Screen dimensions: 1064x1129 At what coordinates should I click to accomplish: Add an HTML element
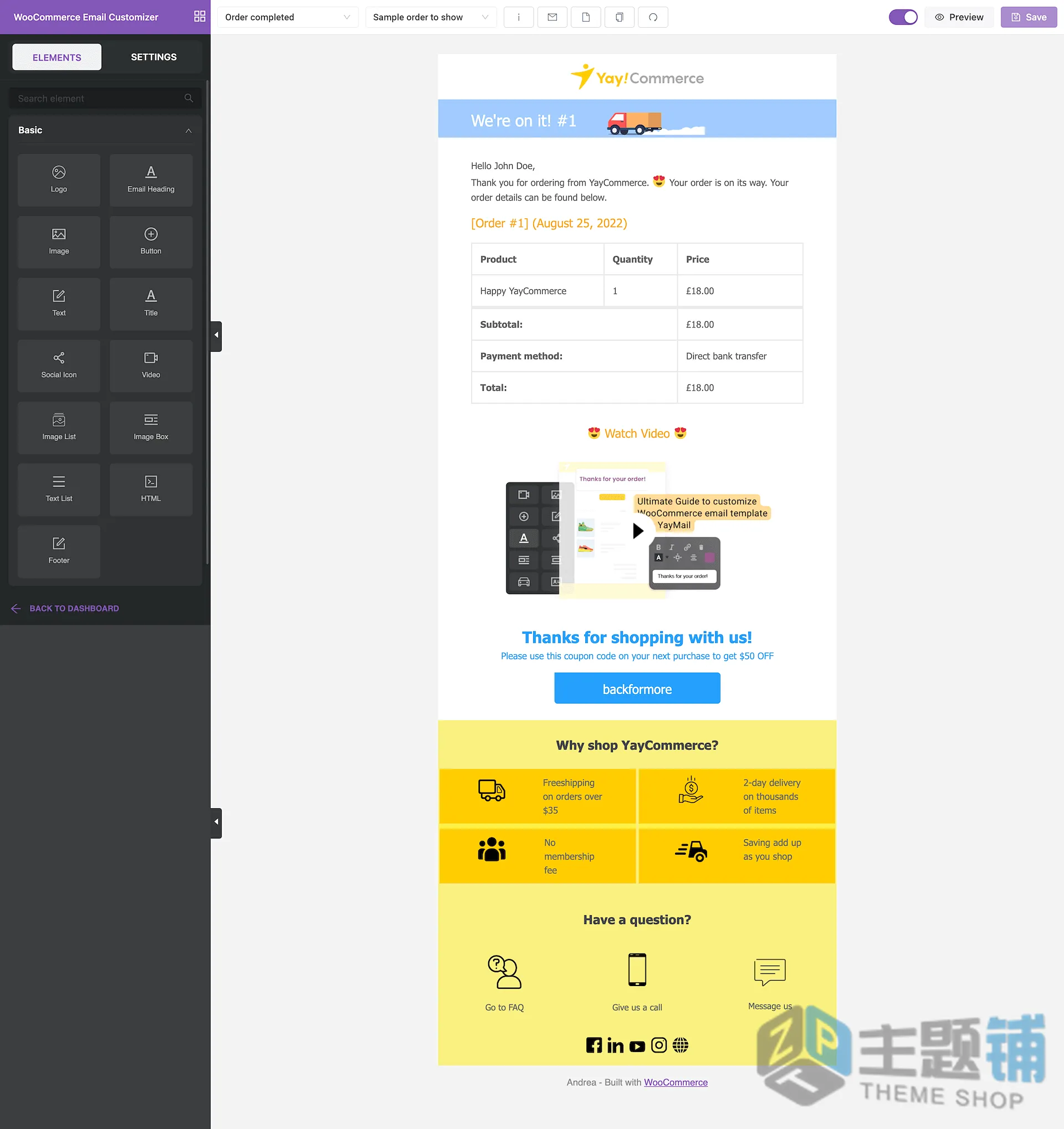click(151, 490)
